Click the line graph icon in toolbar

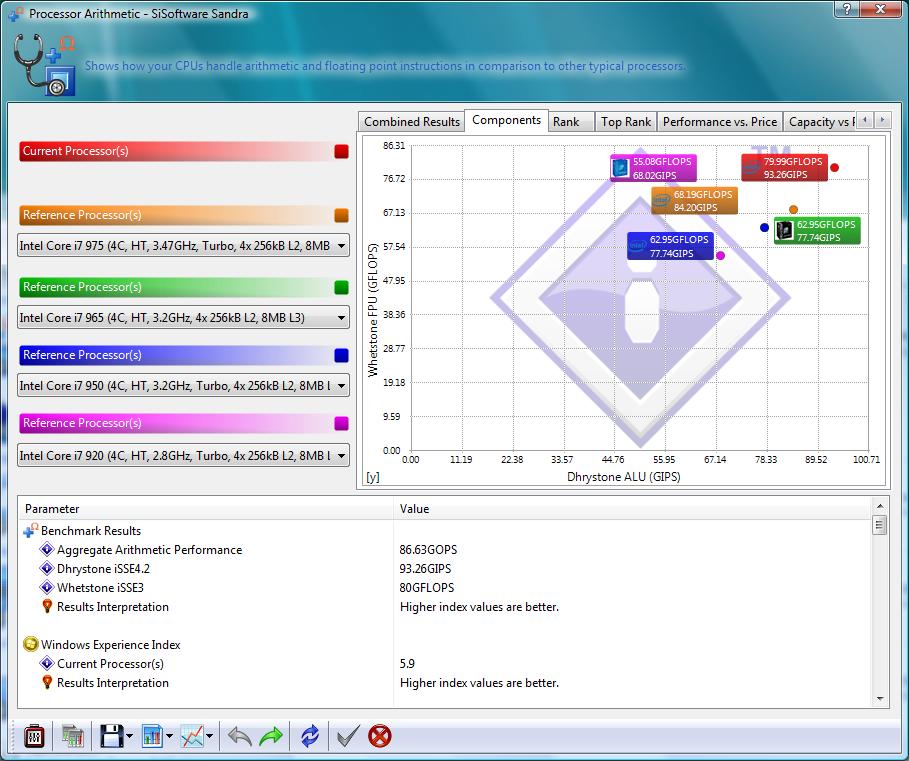pyautogui.click(x=191, y=737)
